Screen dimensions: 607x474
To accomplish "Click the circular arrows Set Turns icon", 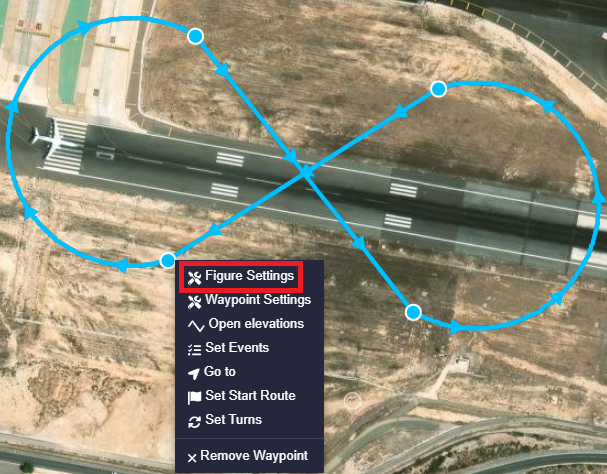I will click(194, 422).
